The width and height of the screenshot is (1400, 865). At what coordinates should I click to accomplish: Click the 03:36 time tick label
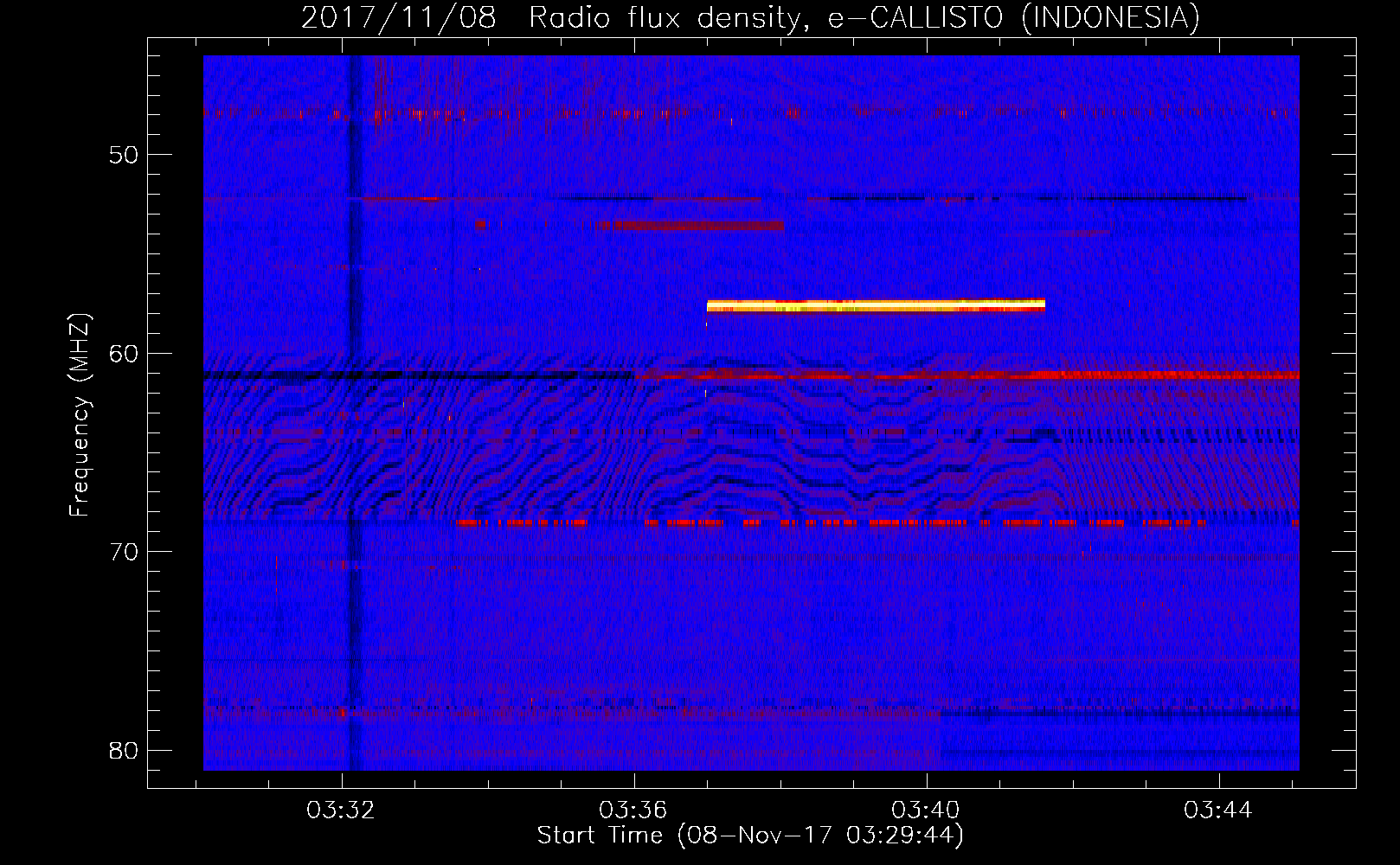pos(633,811)
